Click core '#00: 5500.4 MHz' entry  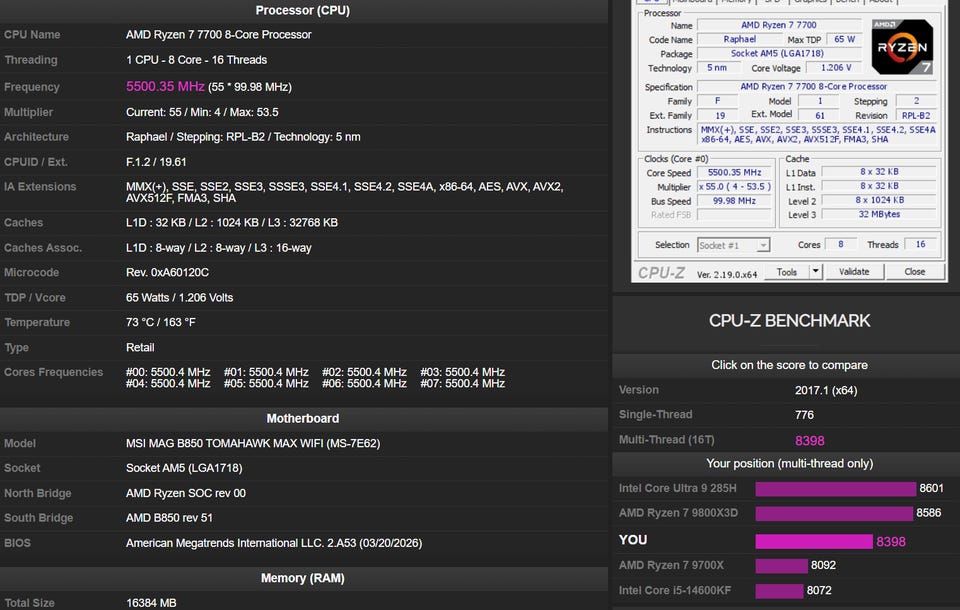168,372
